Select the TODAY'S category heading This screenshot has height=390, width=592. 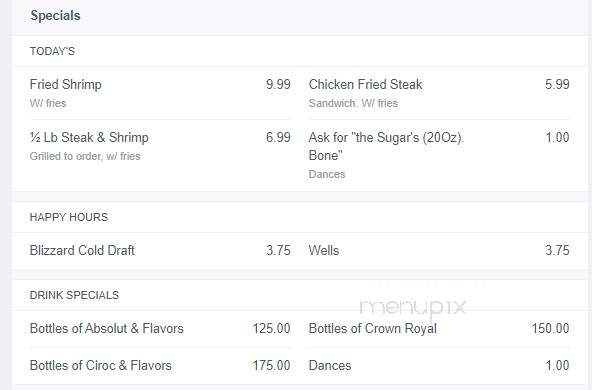52,51
